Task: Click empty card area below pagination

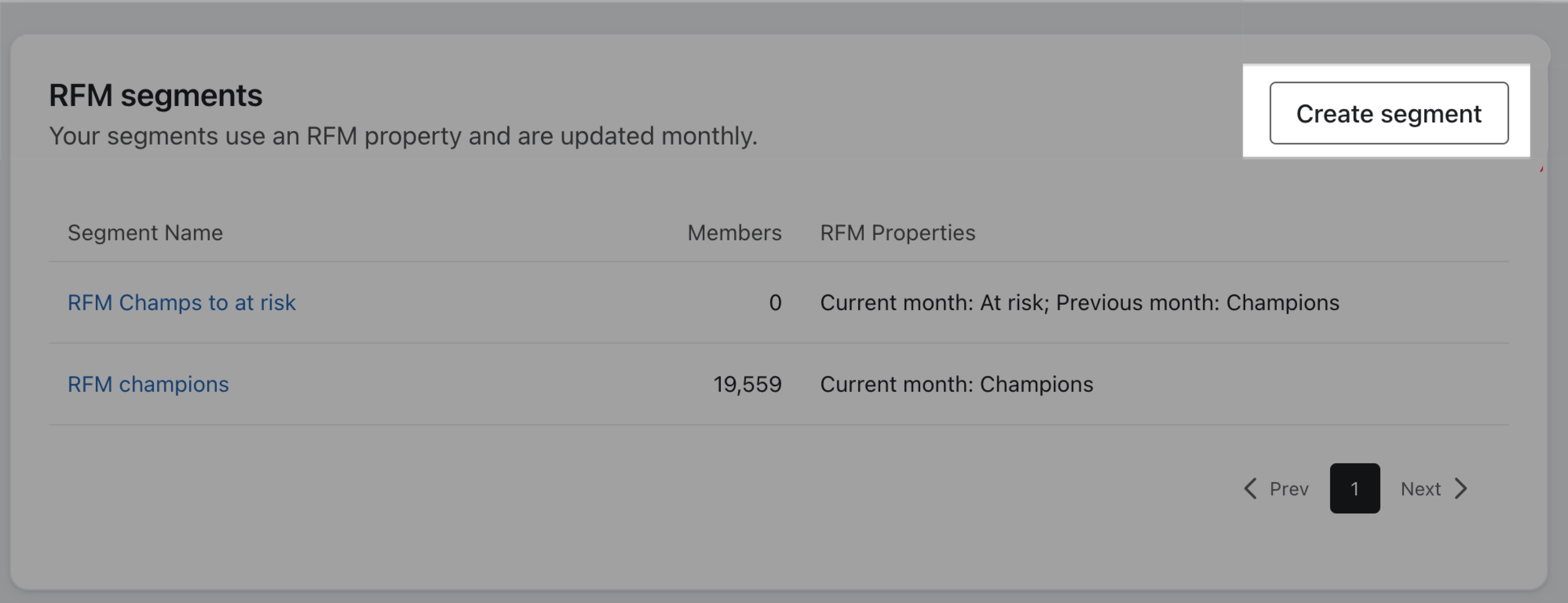Action: coord(731,554)
